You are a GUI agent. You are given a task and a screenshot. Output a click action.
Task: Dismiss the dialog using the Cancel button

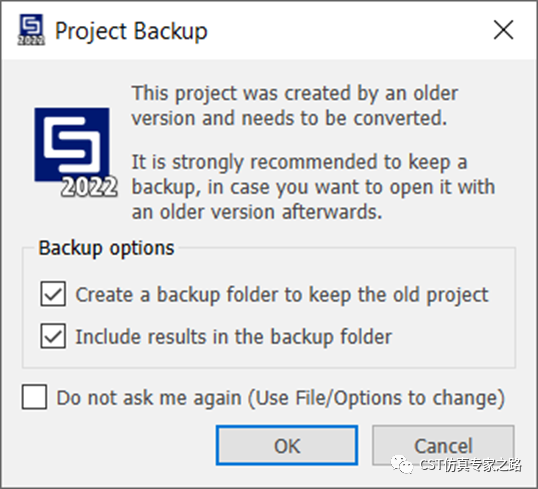tap(443, 445)
